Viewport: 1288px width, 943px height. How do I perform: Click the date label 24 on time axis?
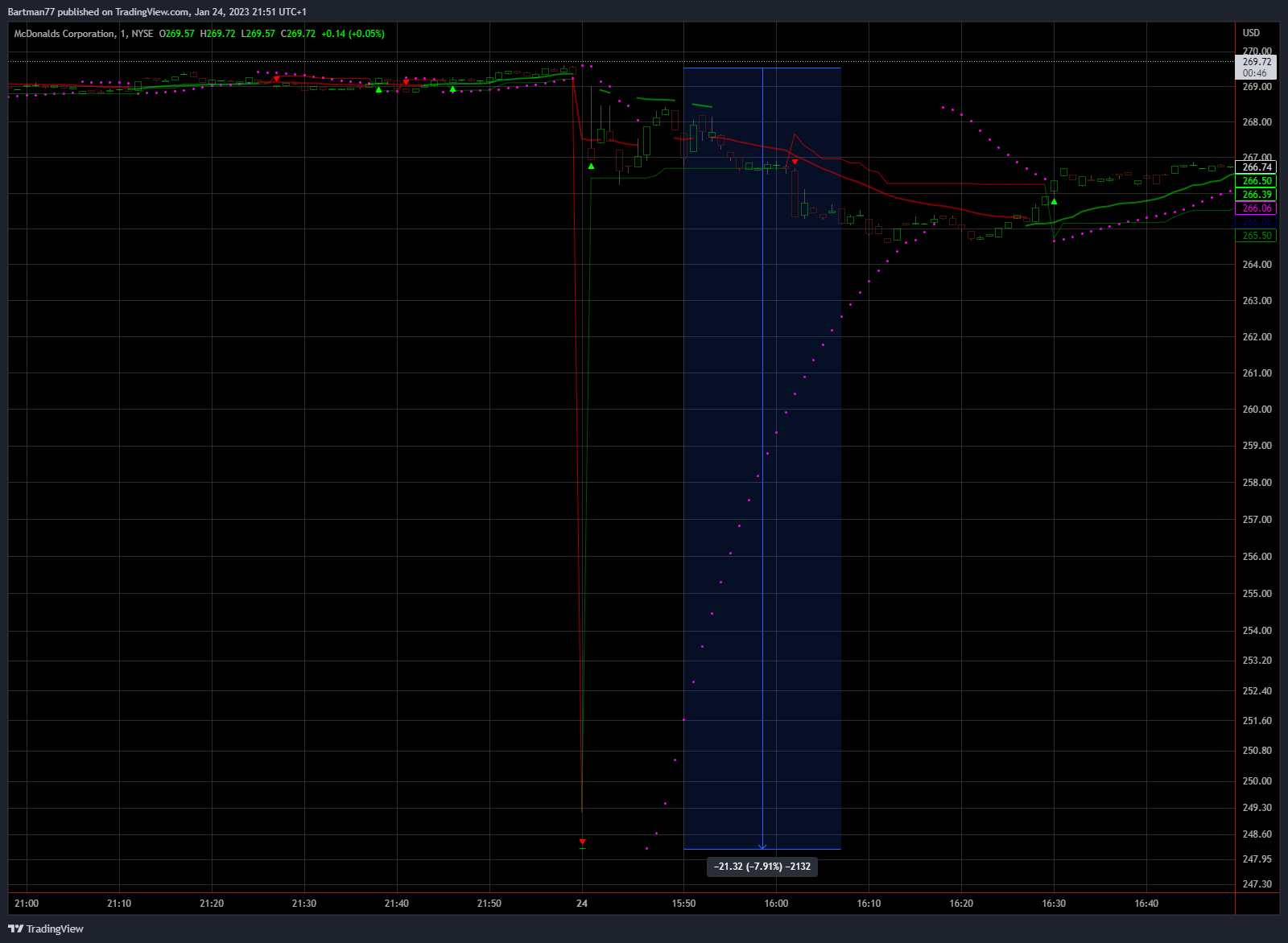point(582,904)
